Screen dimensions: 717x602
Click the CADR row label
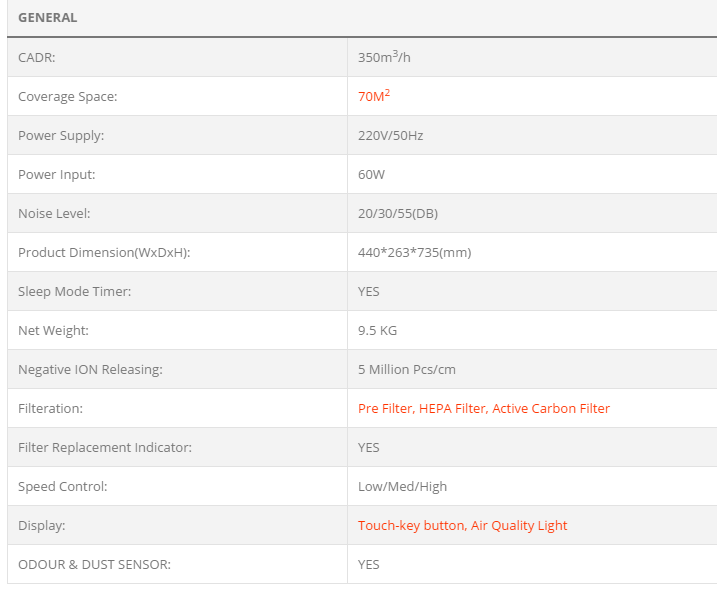pyautogui.click(x=37, y=57)
